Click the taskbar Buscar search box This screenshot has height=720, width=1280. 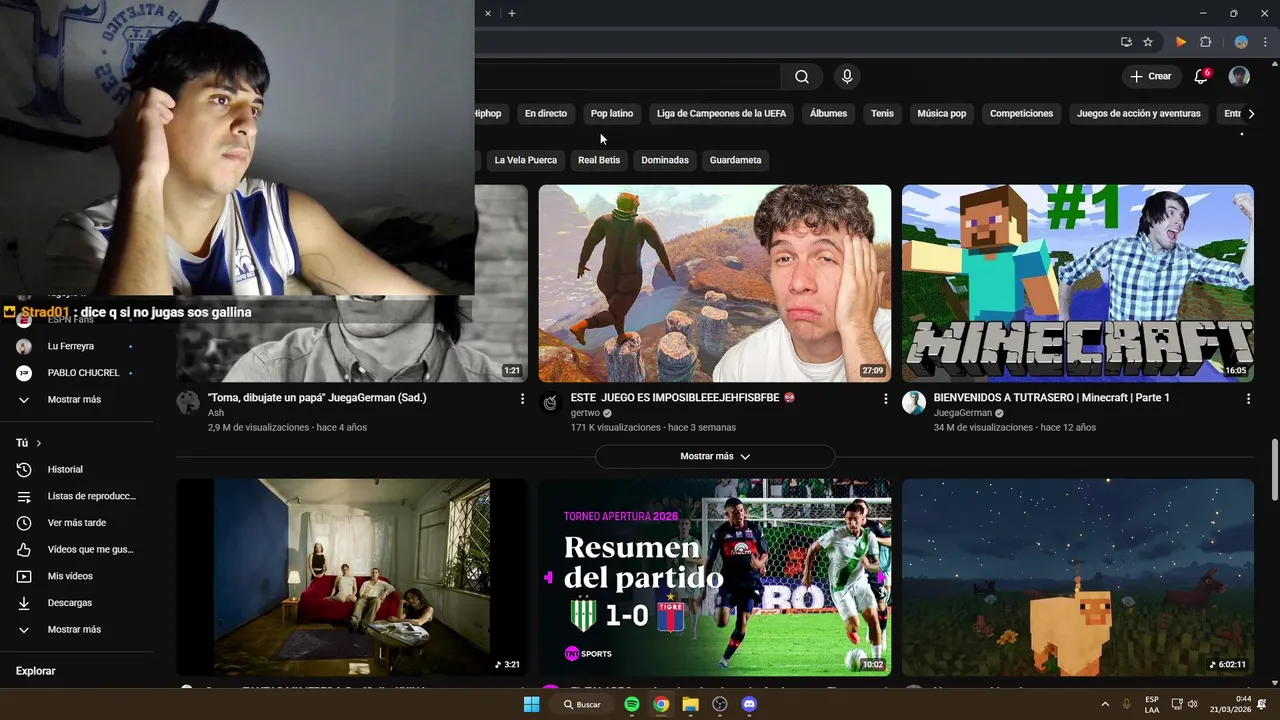[x=584, y=704]
